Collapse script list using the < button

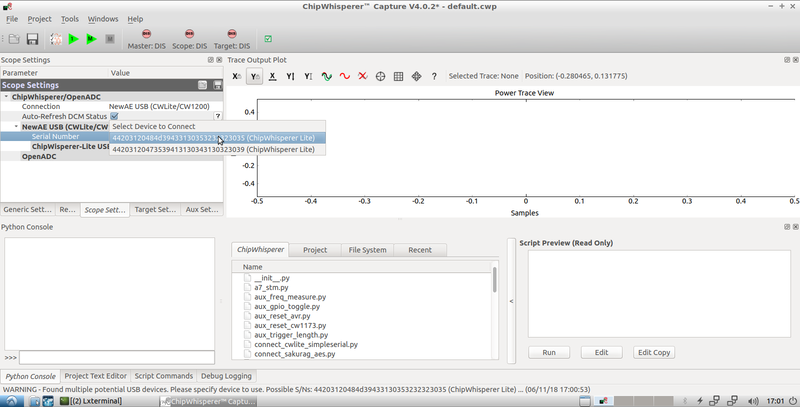click(x=511, y=301)
